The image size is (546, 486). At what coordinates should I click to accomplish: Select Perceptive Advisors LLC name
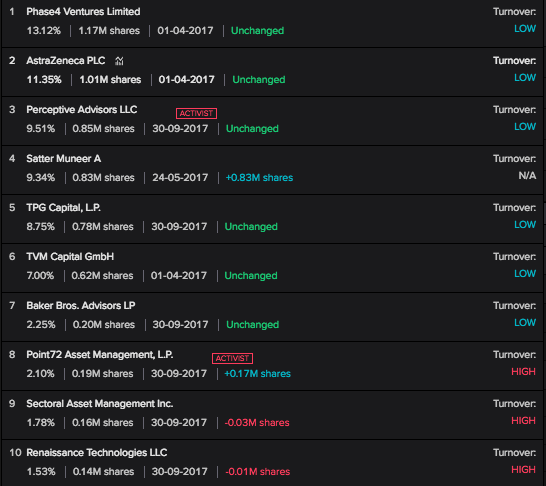click(82, 110)
